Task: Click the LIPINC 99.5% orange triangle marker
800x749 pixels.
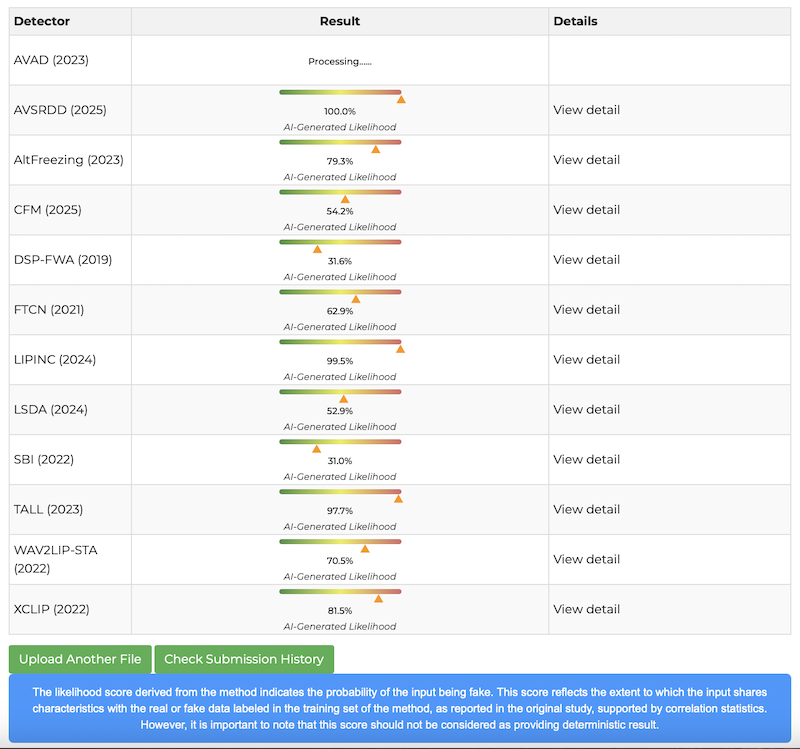Action: click(x=400, y=349)
